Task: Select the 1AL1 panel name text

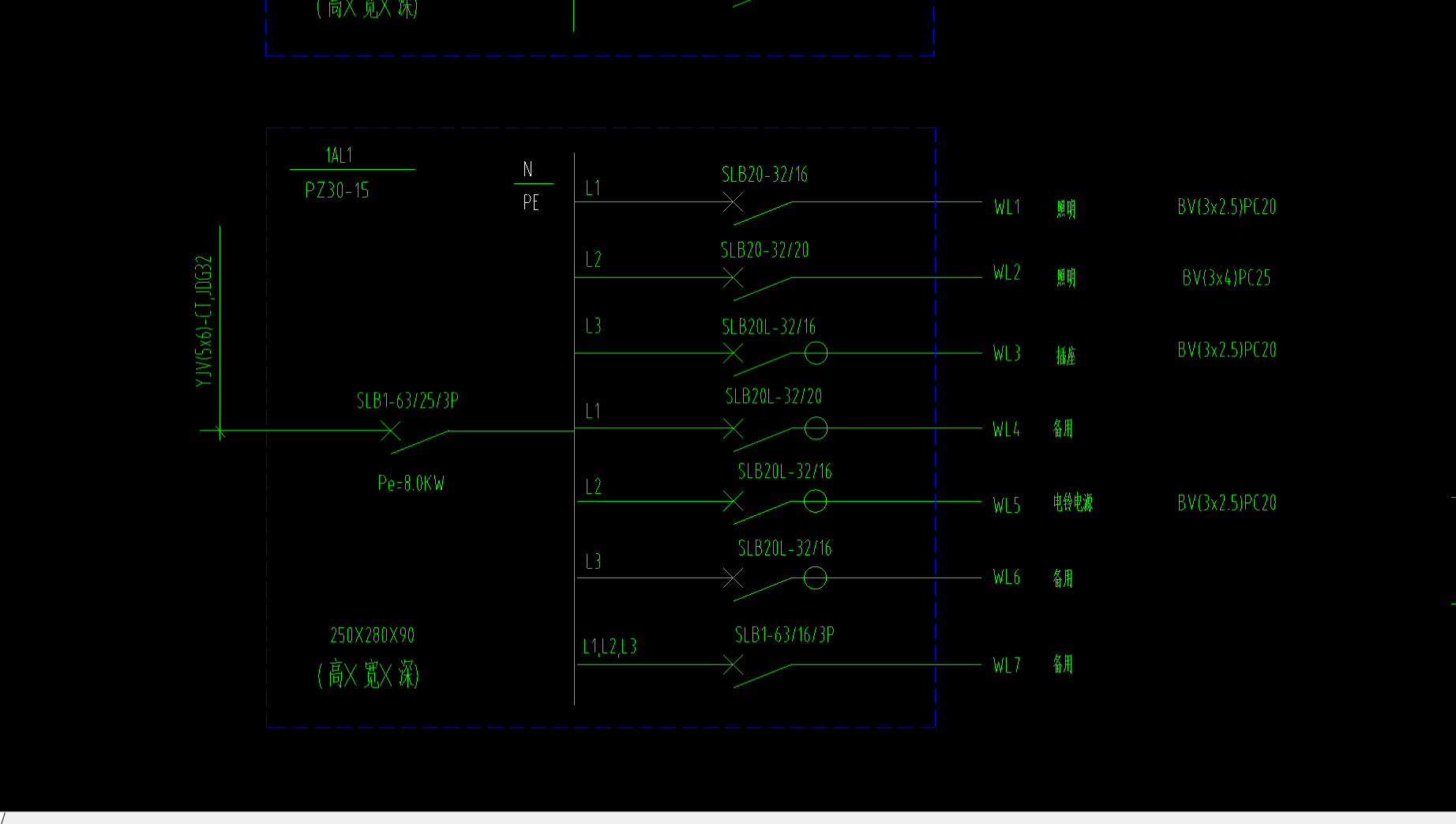Action: [340, 155]
